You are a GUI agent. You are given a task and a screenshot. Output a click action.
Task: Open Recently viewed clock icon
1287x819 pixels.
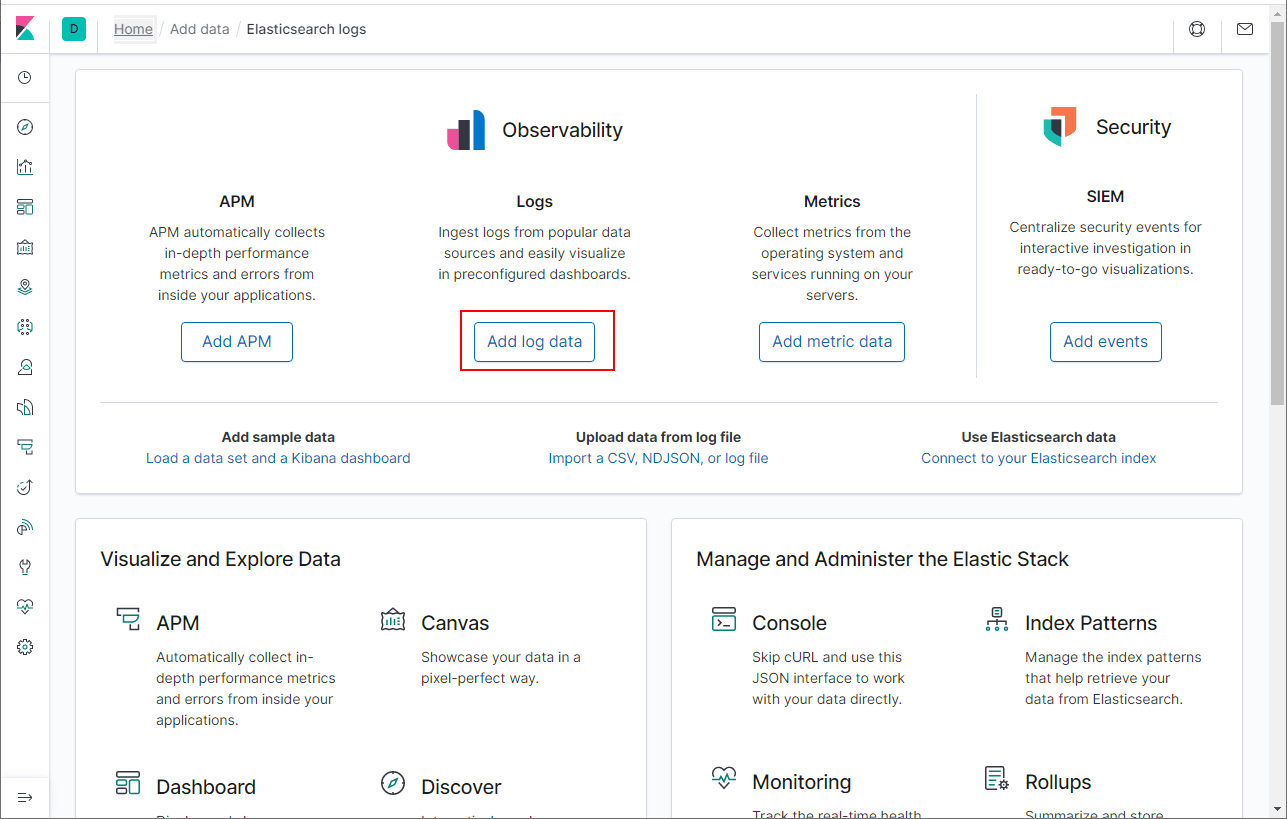point(25,77)
